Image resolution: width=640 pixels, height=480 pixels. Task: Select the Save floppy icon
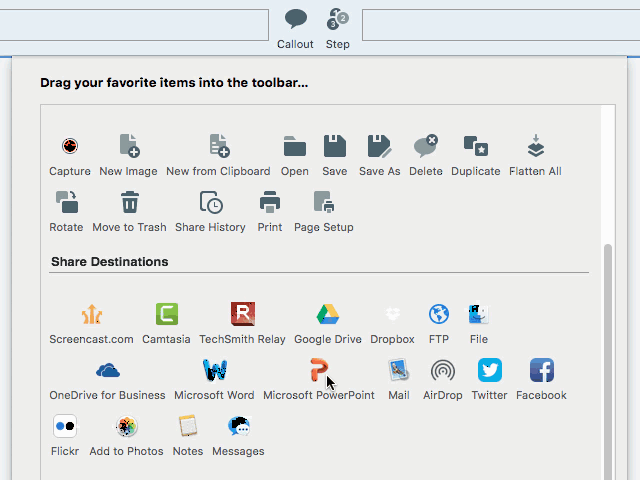[x=335, y=146]
